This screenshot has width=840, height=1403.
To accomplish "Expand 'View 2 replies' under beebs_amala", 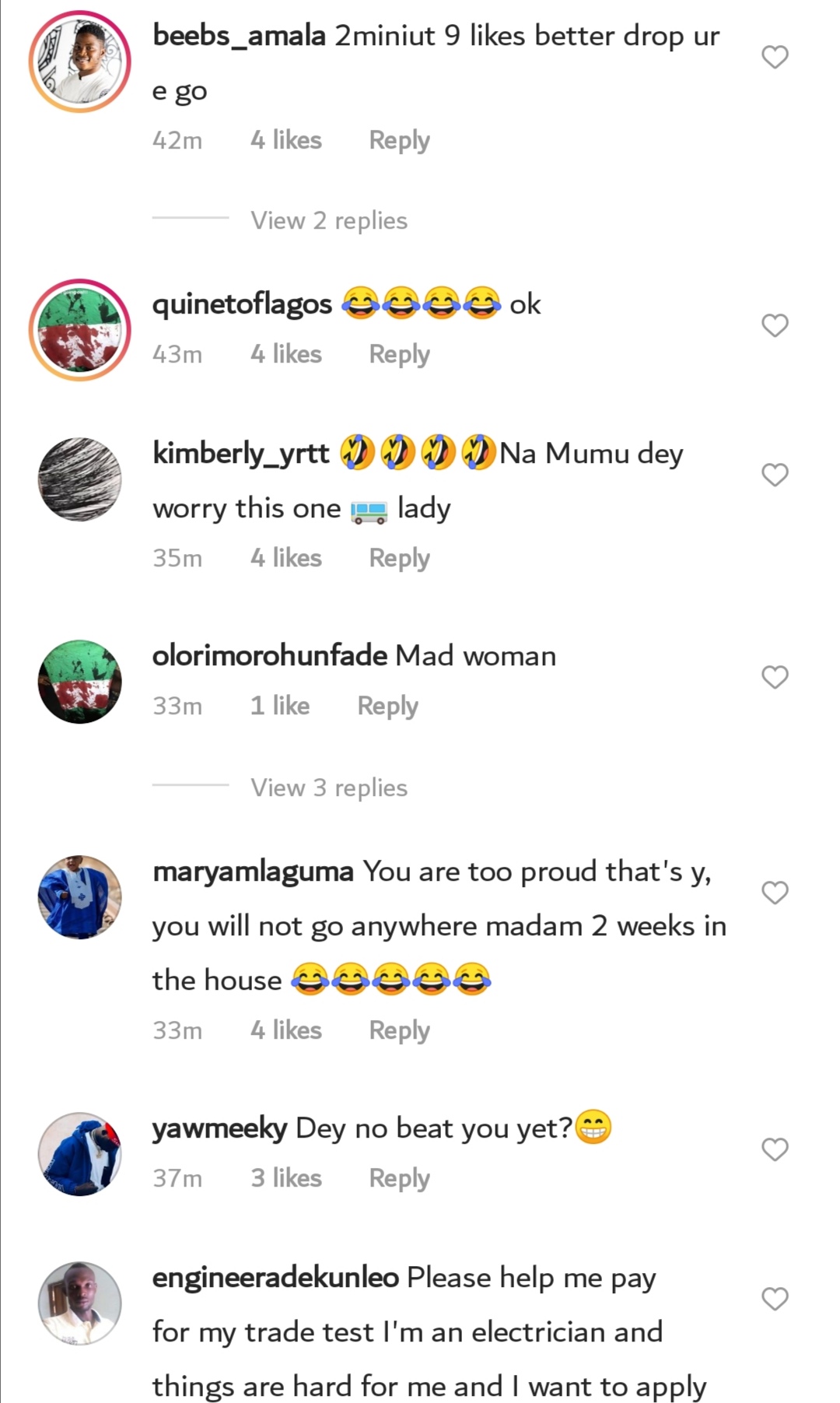I will 328,221.
